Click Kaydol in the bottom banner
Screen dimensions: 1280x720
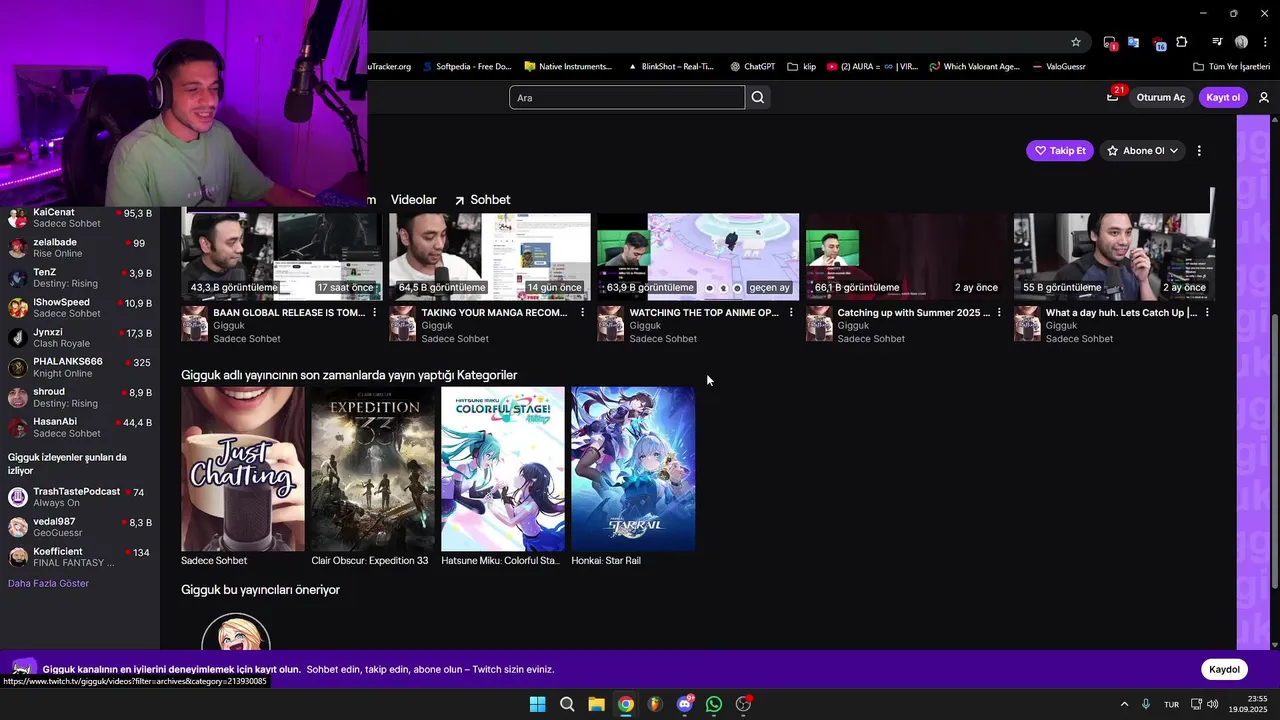(1224, 670)
